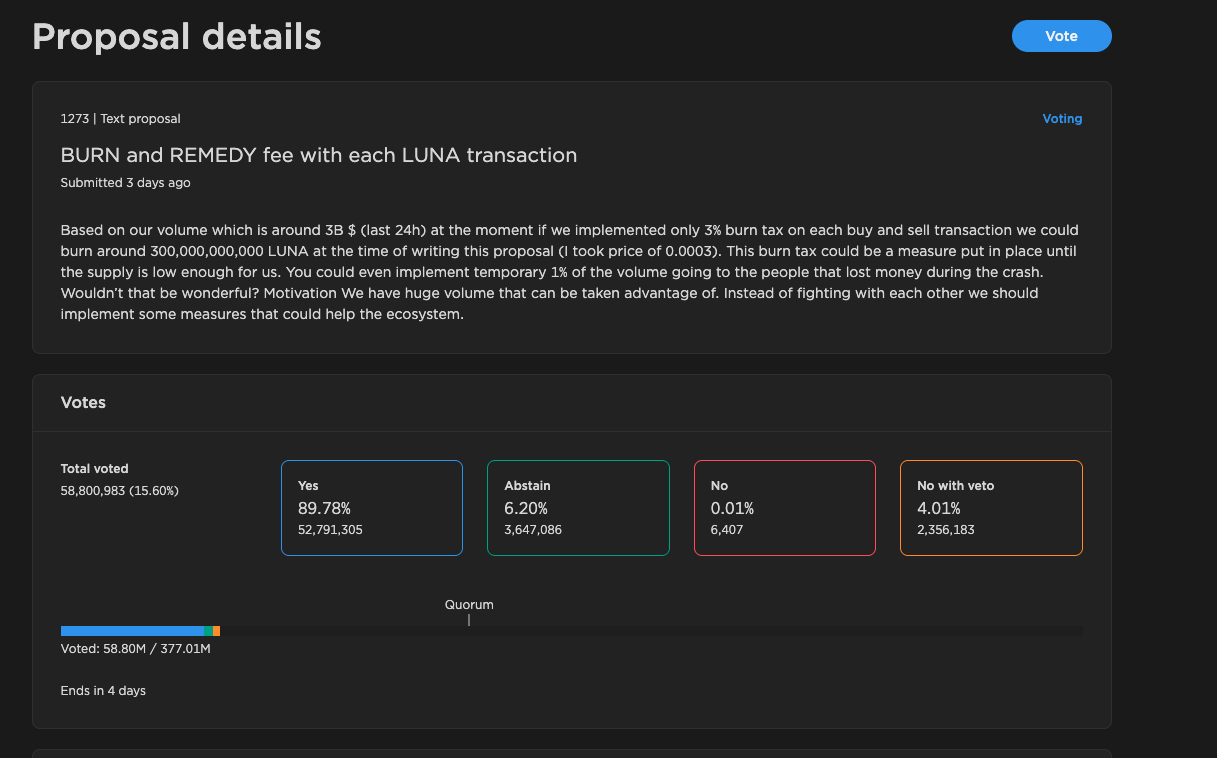Click the orange veto segment of vote bar

[x=217, y=631]
